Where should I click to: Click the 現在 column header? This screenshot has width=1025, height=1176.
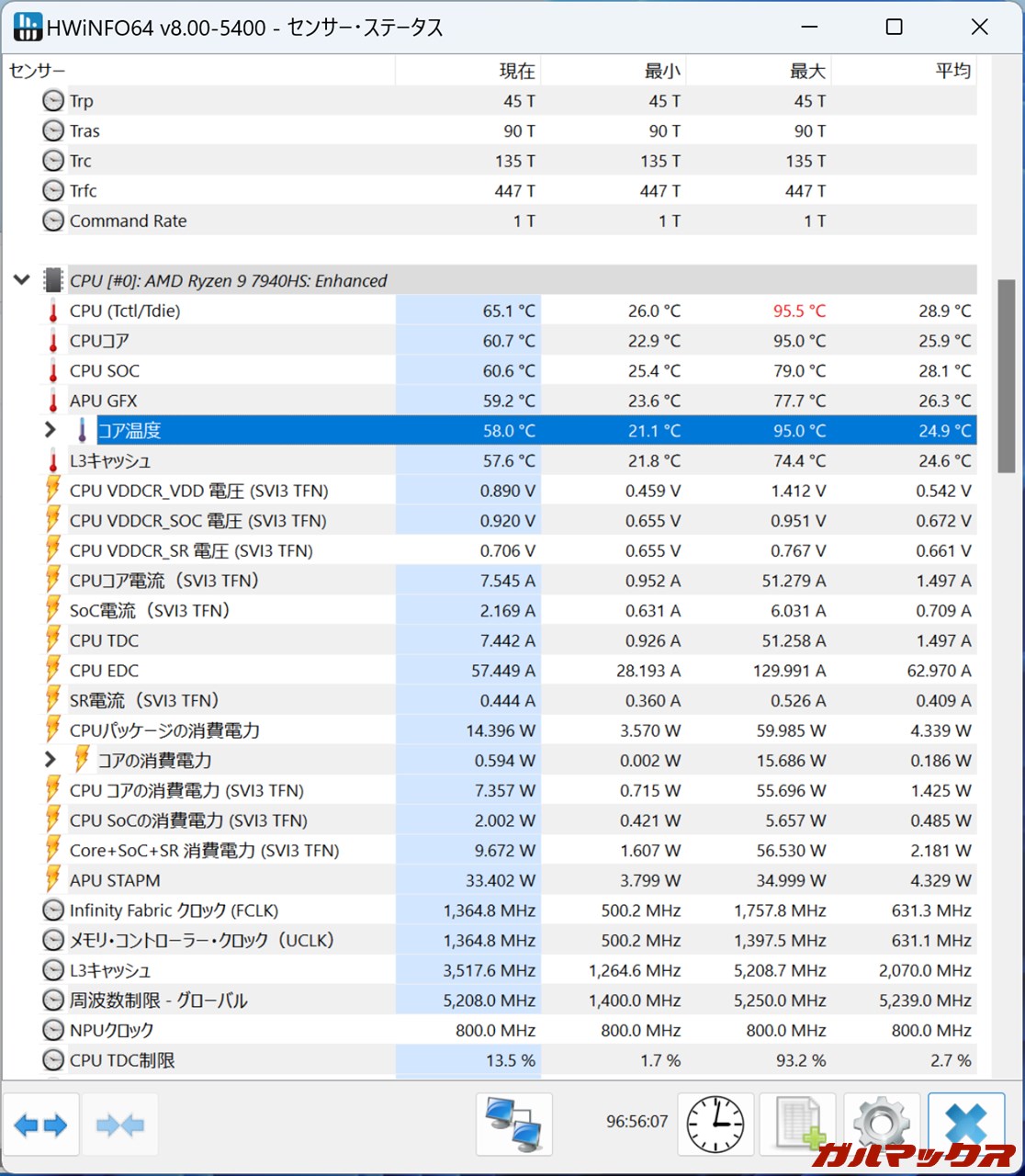point(516,71)
